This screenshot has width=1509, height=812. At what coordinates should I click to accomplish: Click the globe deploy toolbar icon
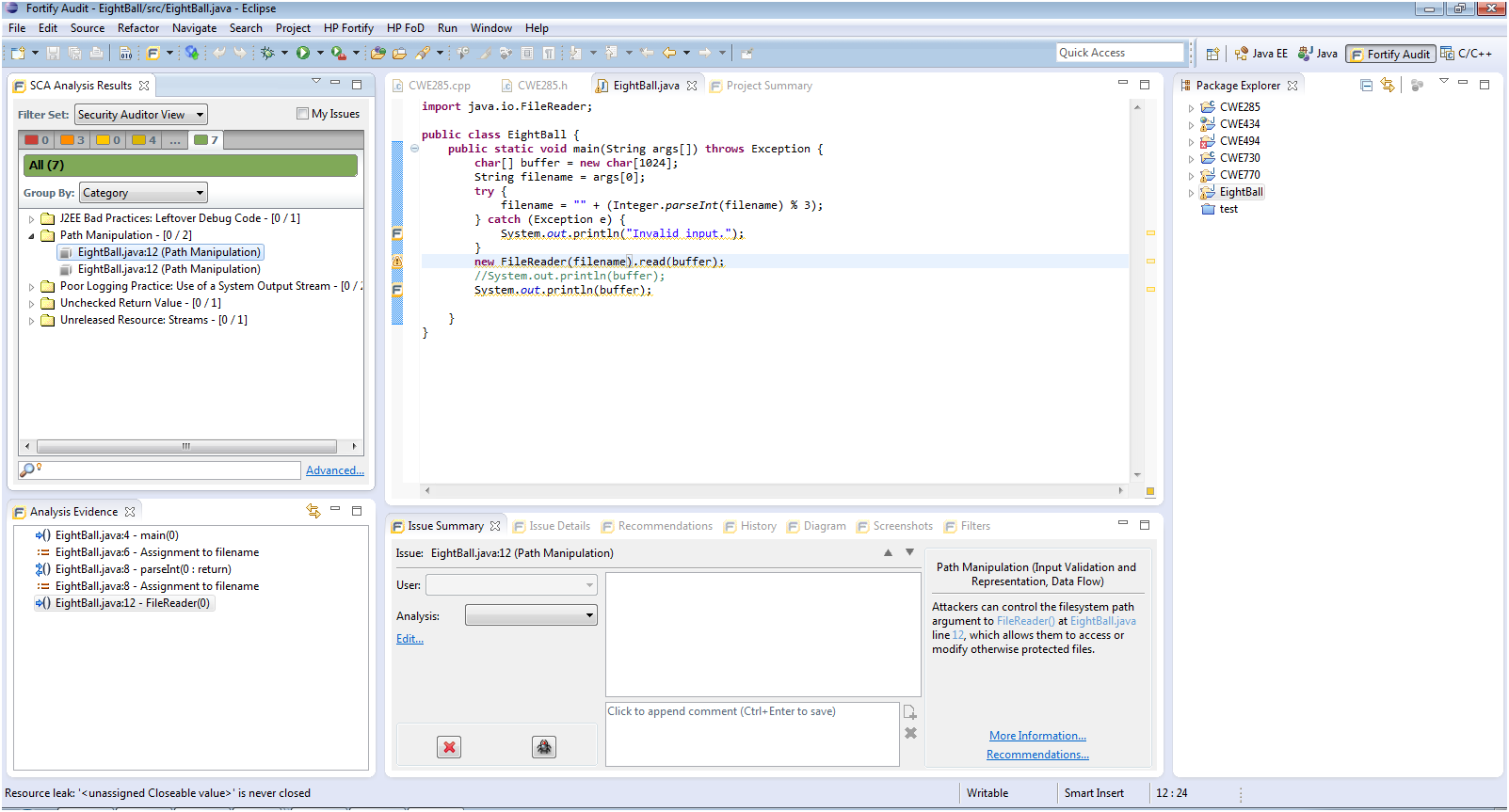[x=192, y=54]
